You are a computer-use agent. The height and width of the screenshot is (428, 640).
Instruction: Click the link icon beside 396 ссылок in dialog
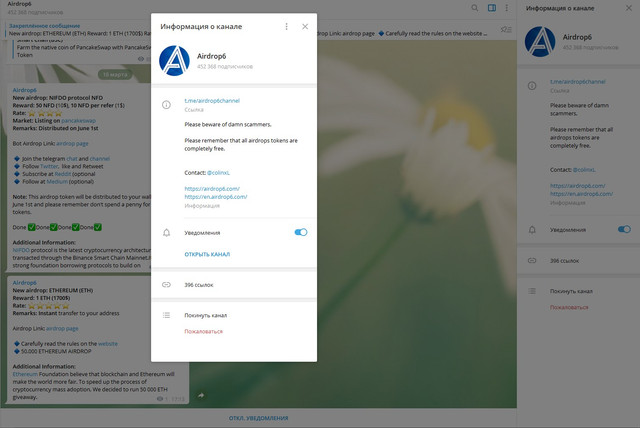pyautogui.click(x=166, y=284)
